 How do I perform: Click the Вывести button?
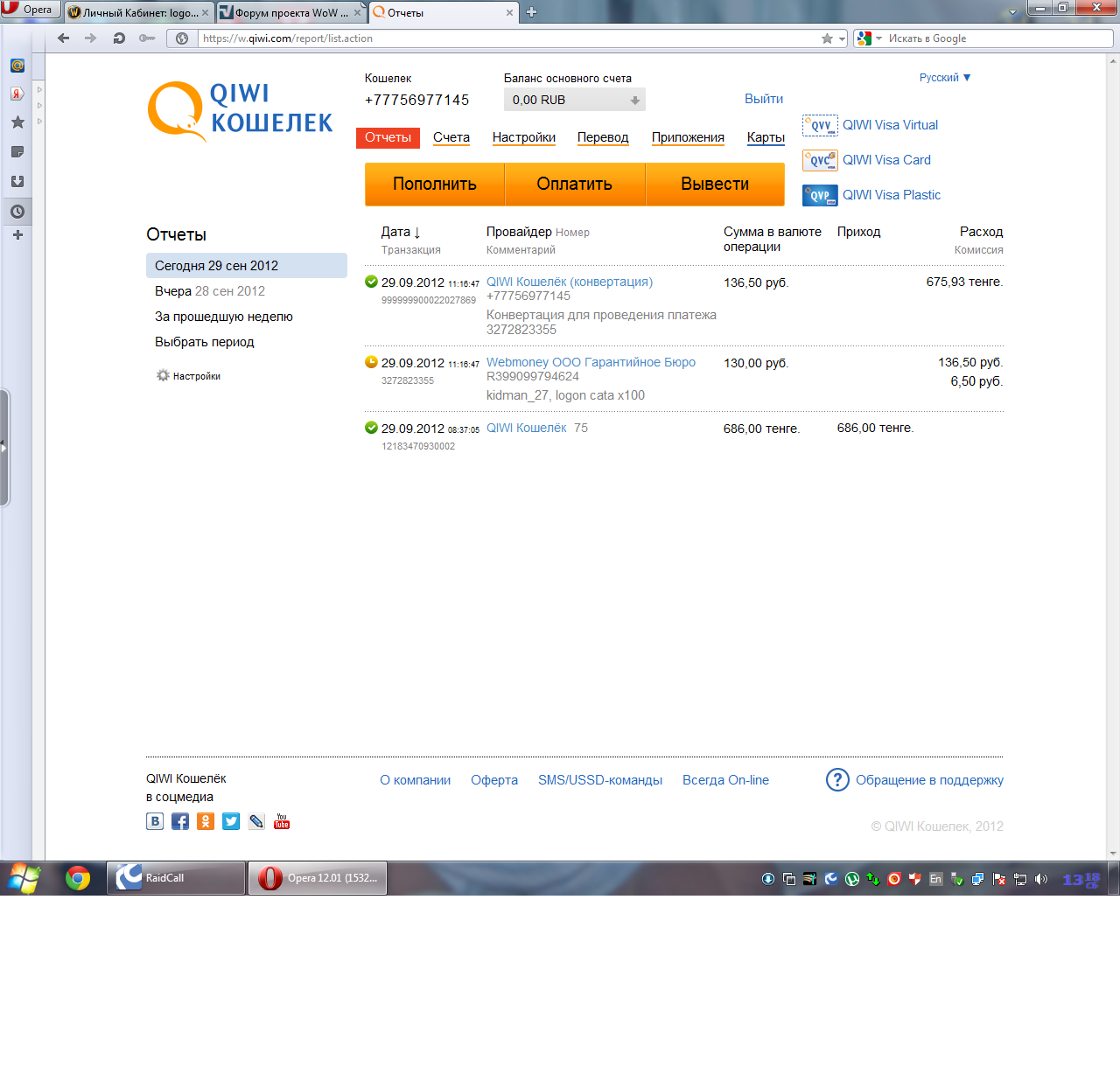pos(715,184)
